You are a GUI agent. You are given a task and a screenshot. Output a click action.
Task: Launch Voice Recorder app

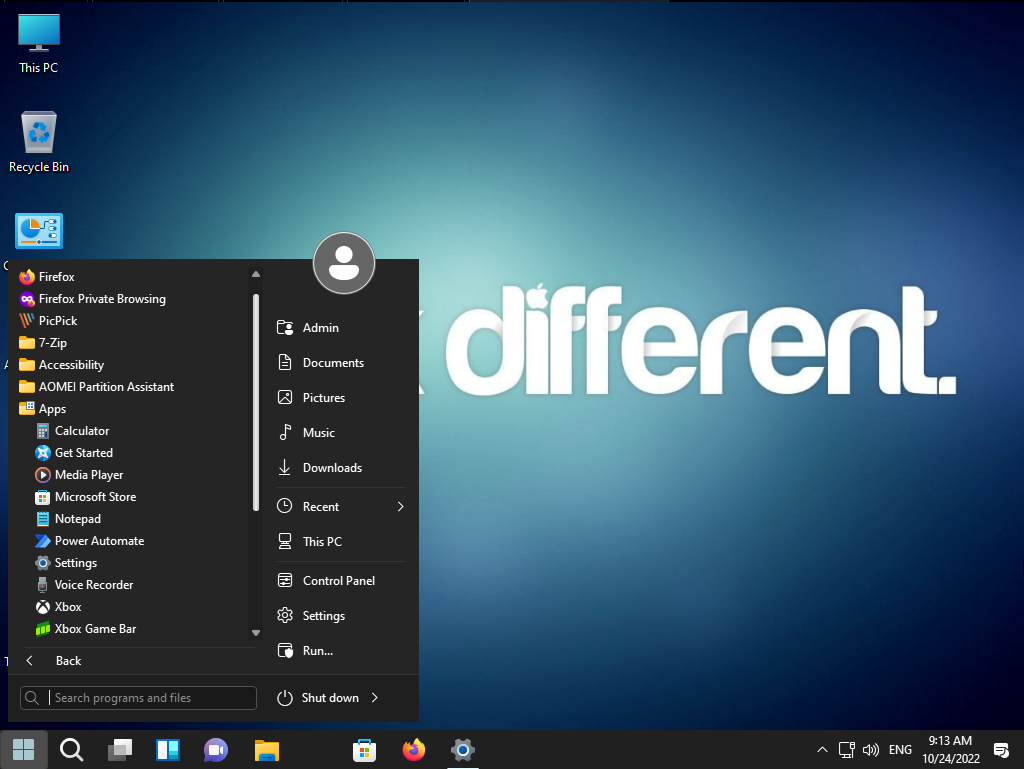pyautogui.click(x=93, y=585)
